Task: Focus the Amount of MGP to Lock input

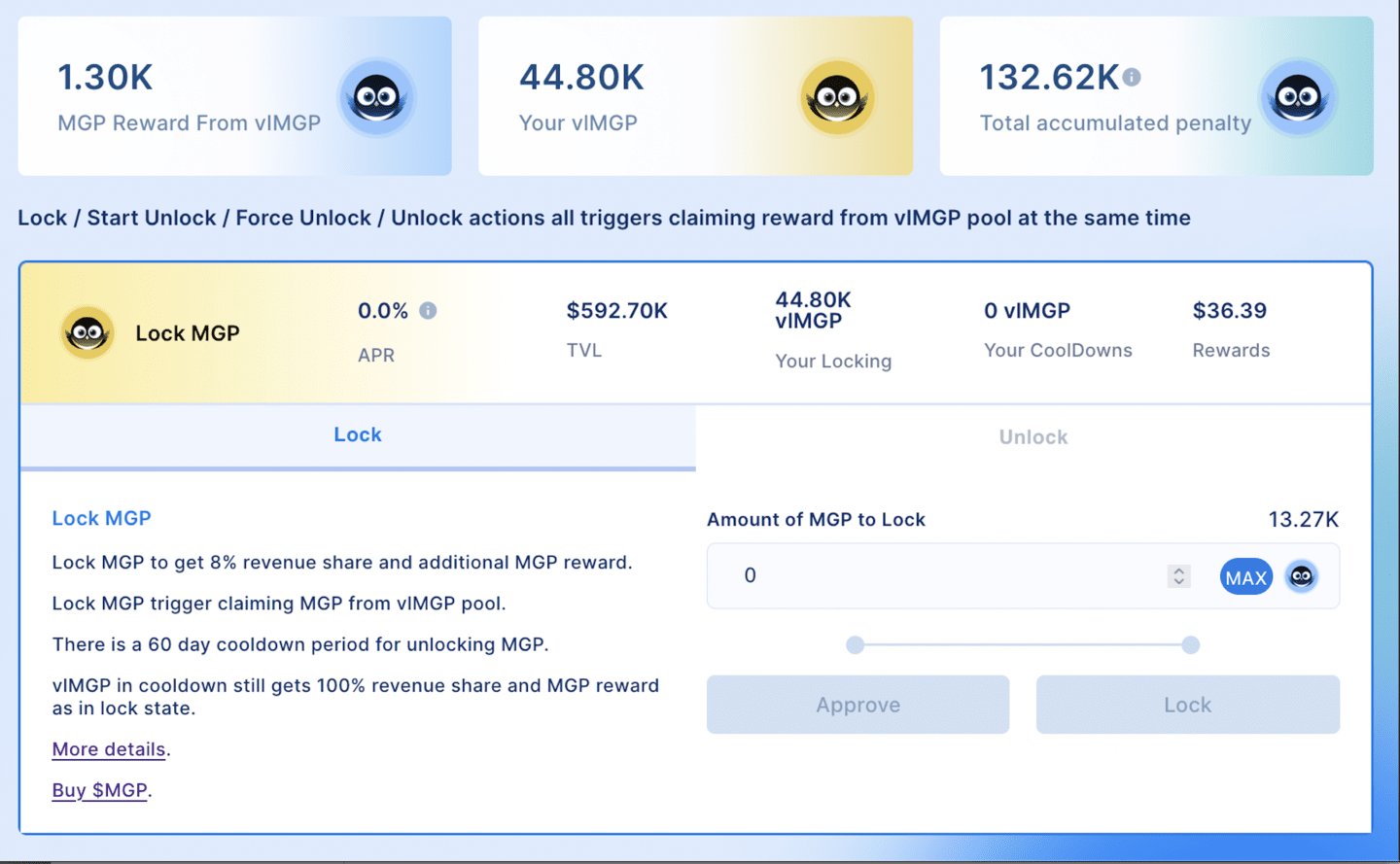Action: coord(933,576)
